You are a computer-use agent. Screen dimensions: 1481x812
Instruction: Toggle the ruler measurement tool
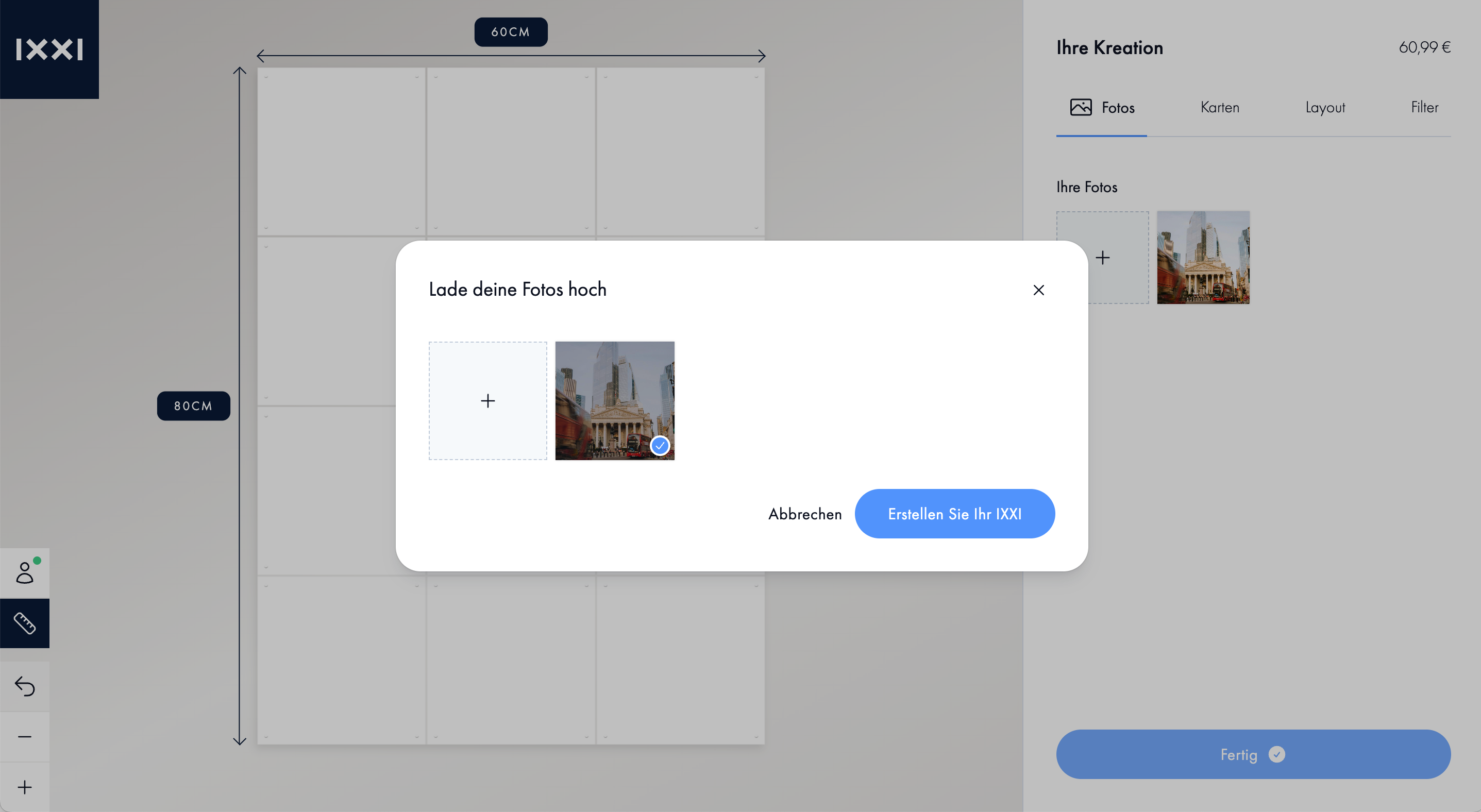tap(25, 623)
